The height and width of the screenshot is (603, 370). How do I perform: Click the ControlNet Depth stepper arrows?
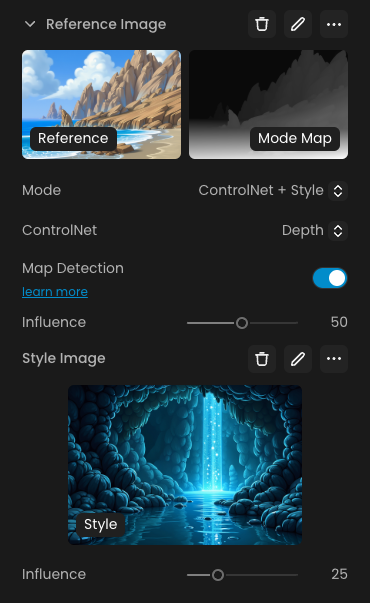pyautogui.click(x=338, y=231)
